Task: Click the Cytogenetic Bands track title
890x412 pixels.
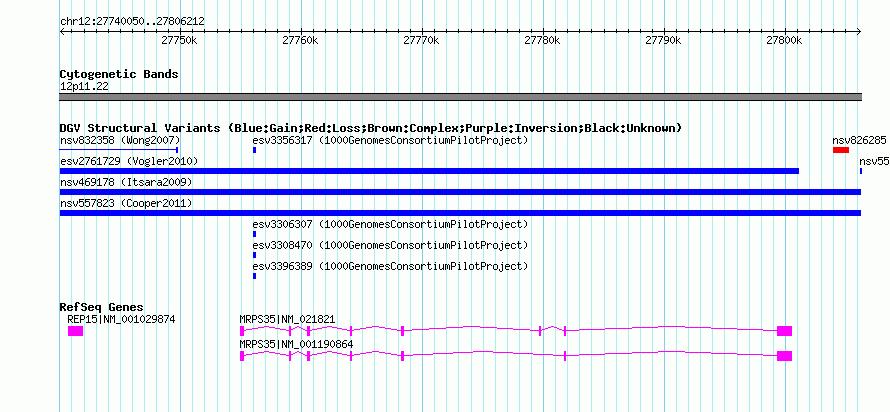Action: (x=119, y=74)
